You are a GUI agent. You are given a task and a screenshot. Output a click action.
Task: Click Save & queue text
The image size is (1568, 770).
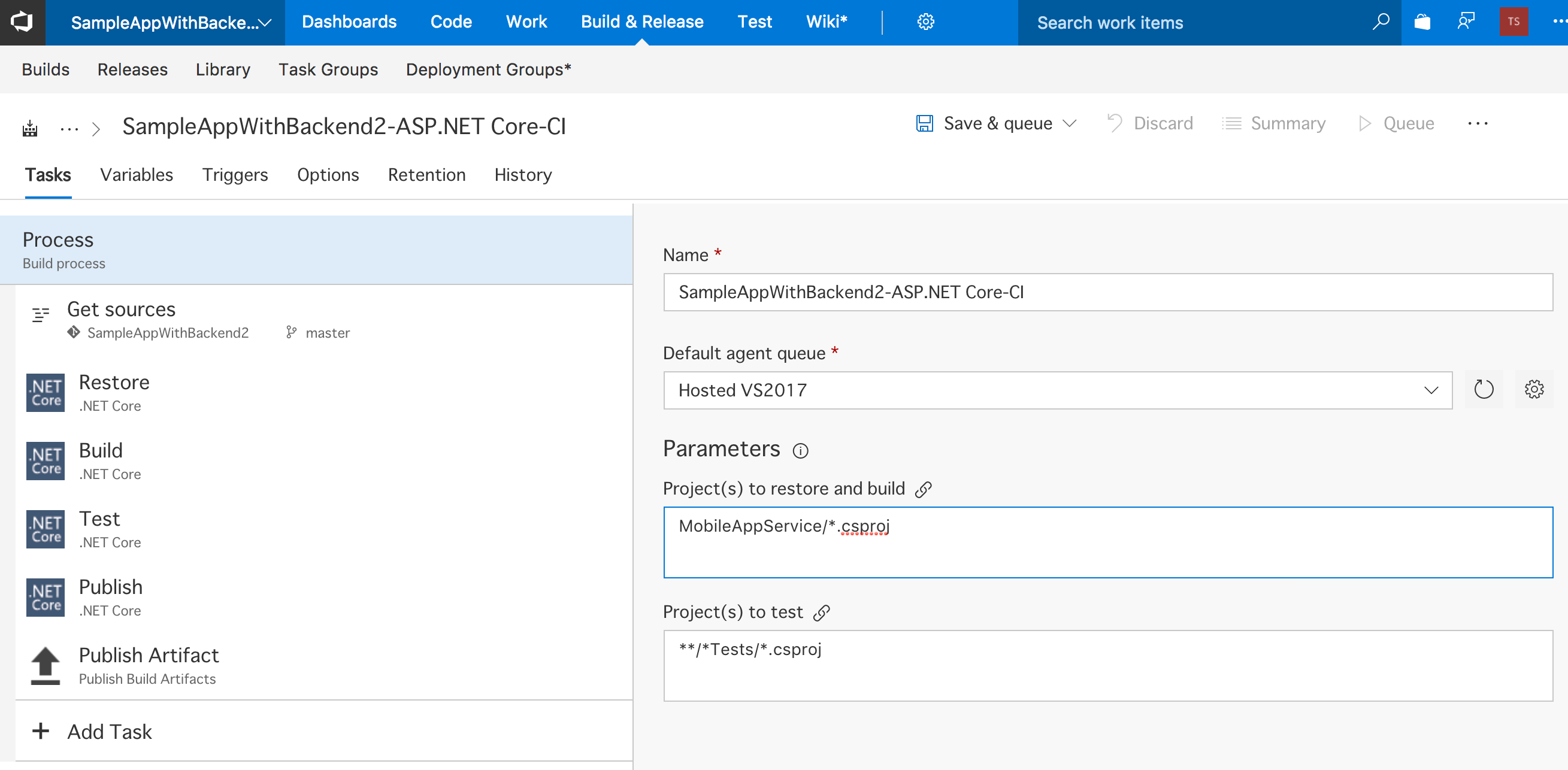click(x=998, y=123)
